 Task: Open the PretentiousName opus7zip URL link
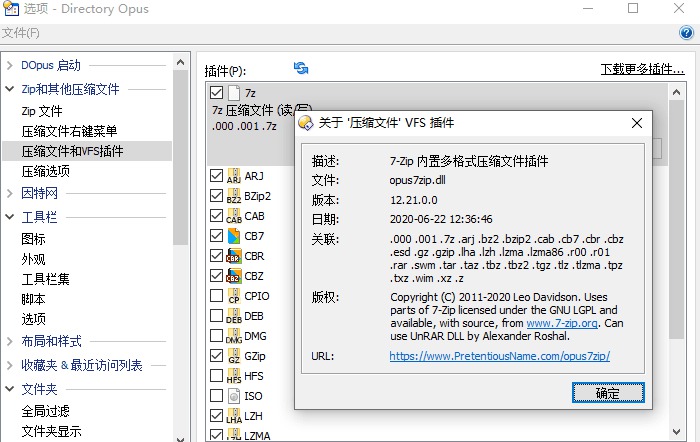pos(500,356)
